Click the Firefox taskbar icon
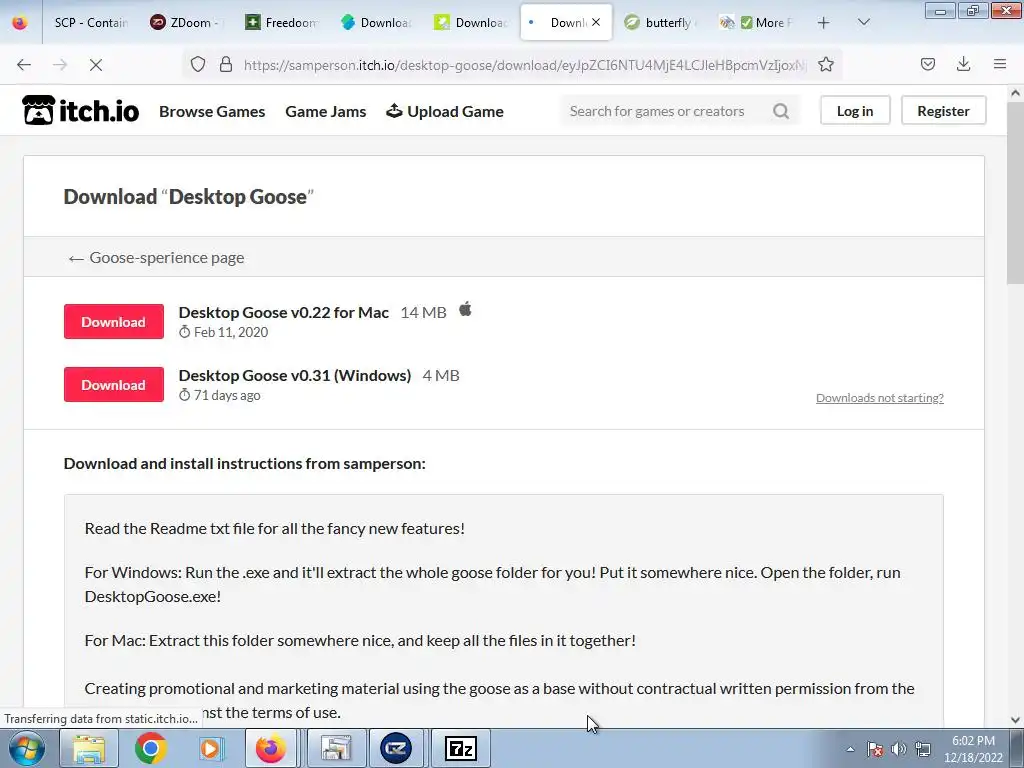 270,748
